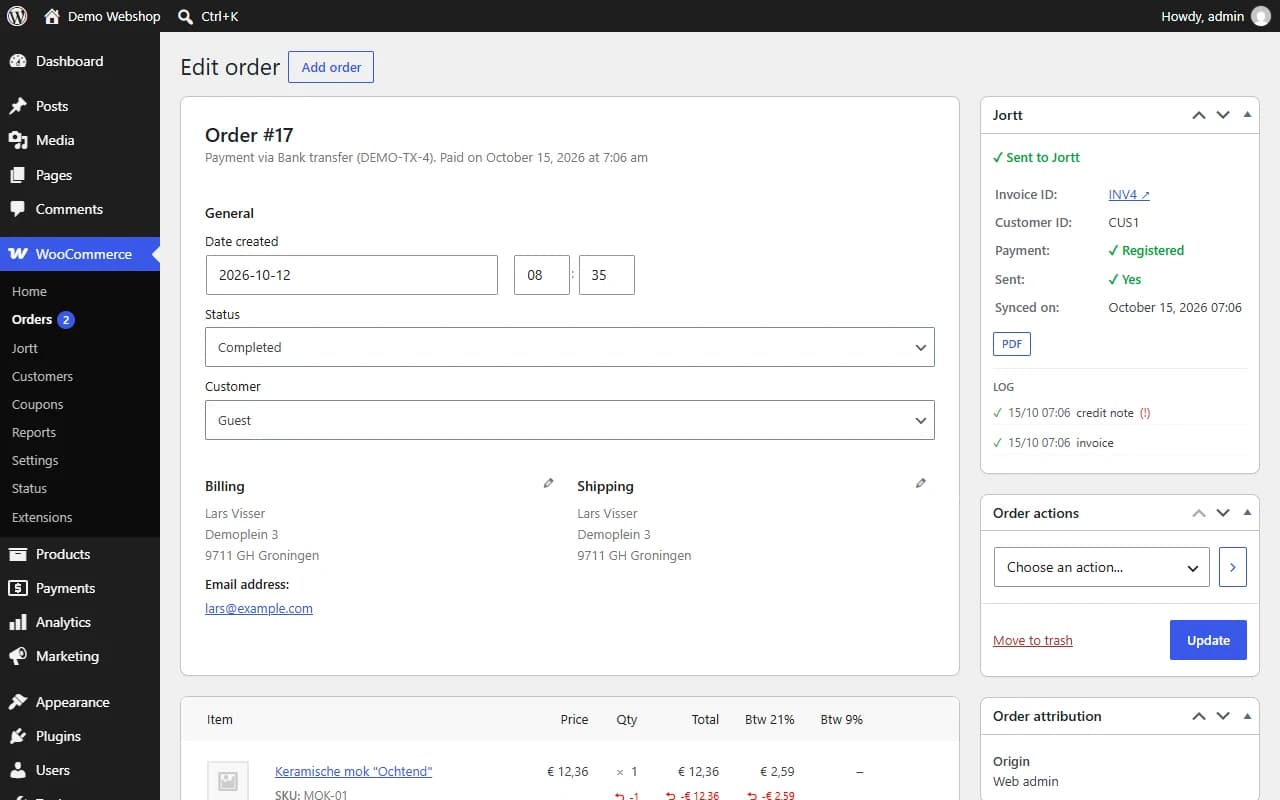Click the WordPress logo icon
Viewport: 1280px width, 800px height.
[17, 16]
